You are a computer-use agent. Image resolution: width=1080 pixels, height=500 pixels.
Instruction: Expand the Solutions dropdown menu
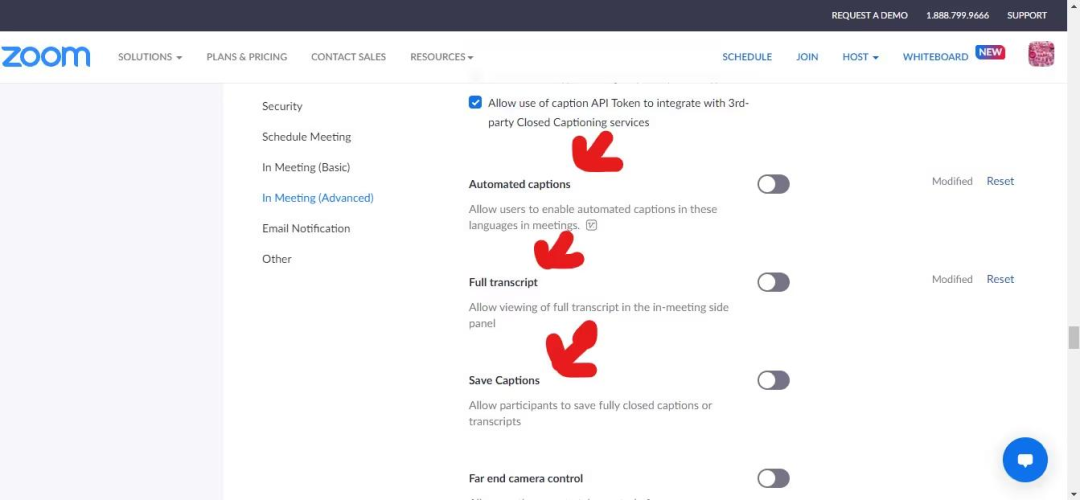[149, 57]
